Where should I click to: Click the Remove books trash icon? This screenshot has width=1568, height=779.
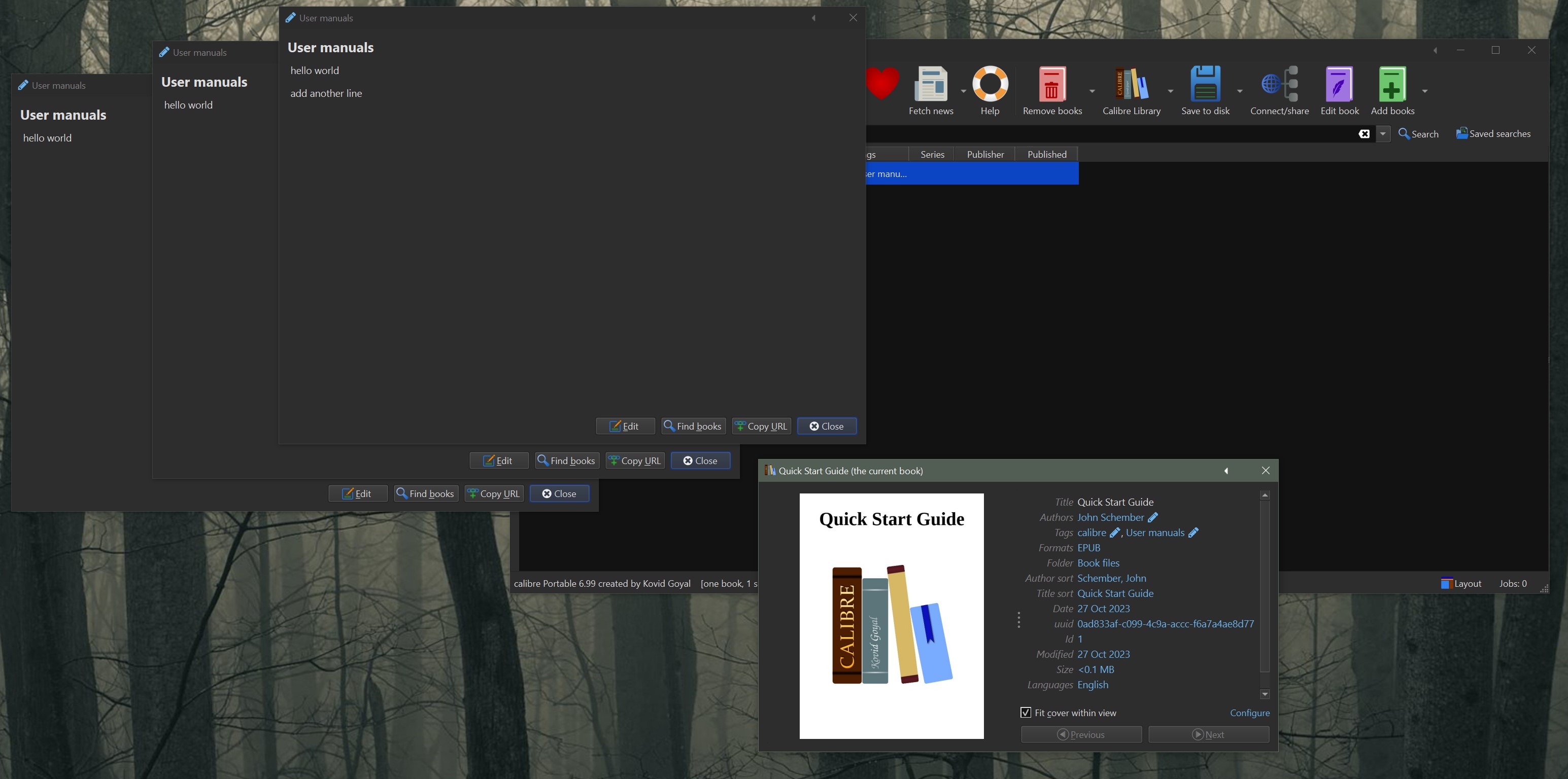[1052, 84]
